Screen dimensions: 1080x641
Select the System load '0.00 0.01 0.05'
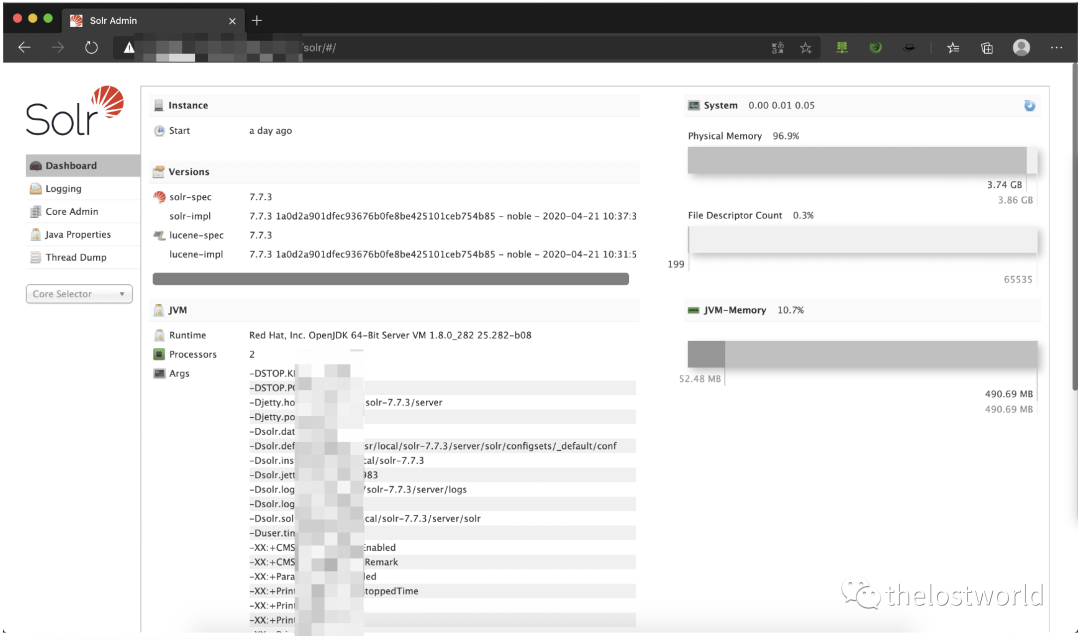point(782,105)
